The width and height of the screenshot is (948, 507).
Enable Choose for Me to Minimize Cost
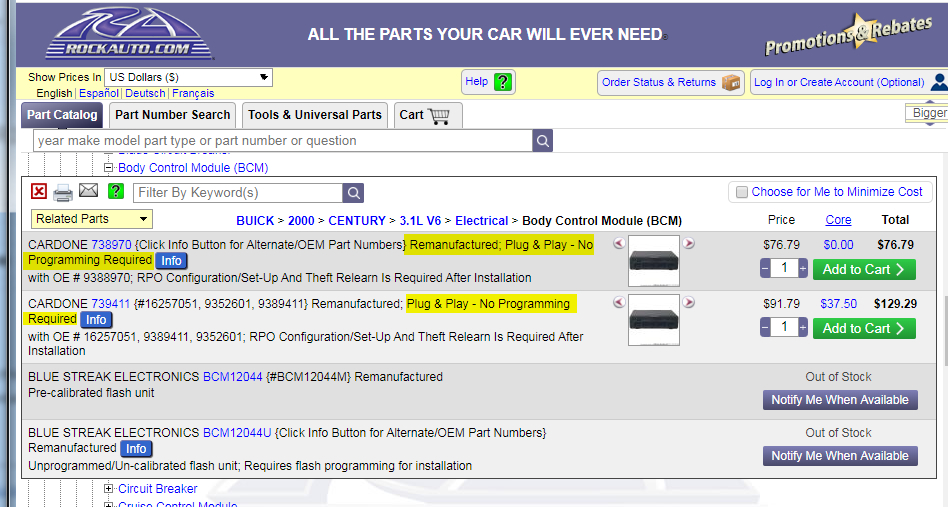[x=742, y=192]
